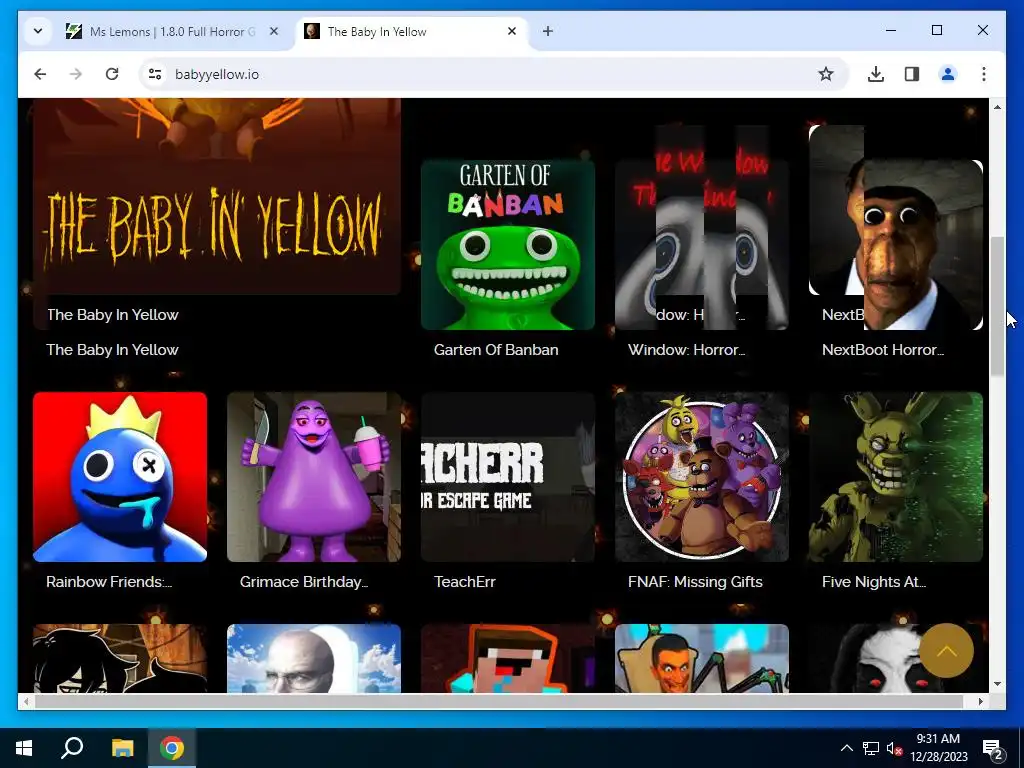Open the Chrome profile icon
This screenshot has width=1024, height=768.
pyautogui.click(x=948, y=74)
